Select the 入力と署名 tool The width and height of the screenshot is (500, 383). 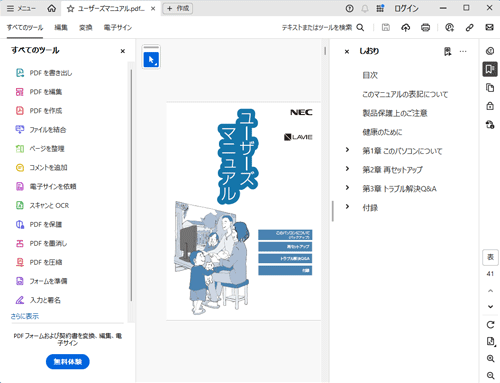tap(38, 300)
